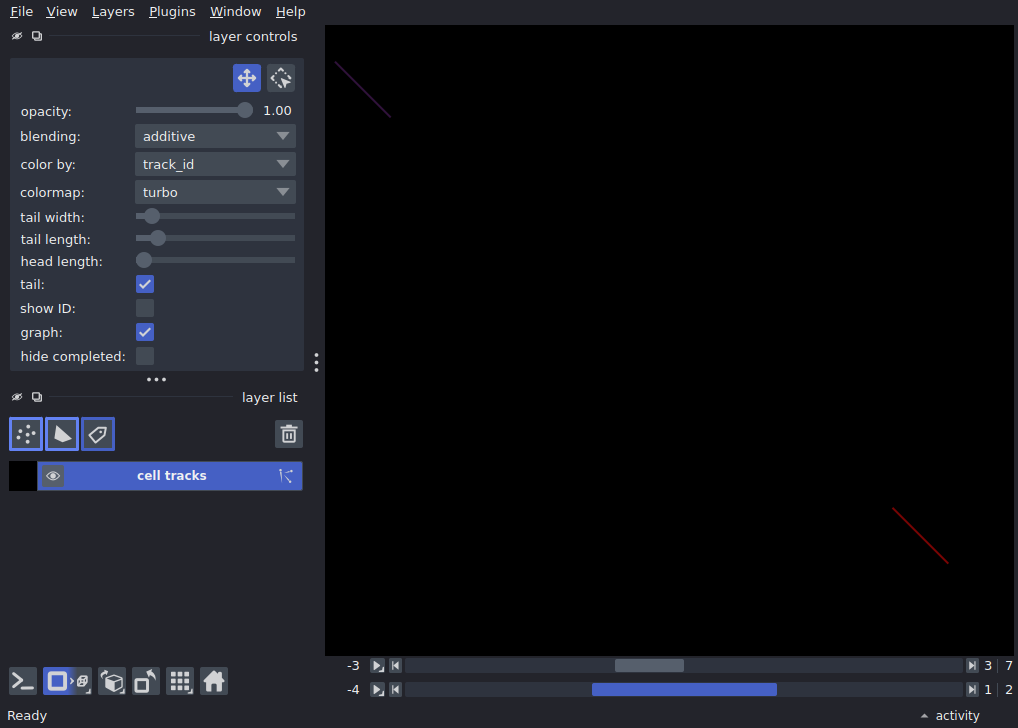Step back one frame on -3 axis
Screen dimensions: 1018x728
(395, 666)
